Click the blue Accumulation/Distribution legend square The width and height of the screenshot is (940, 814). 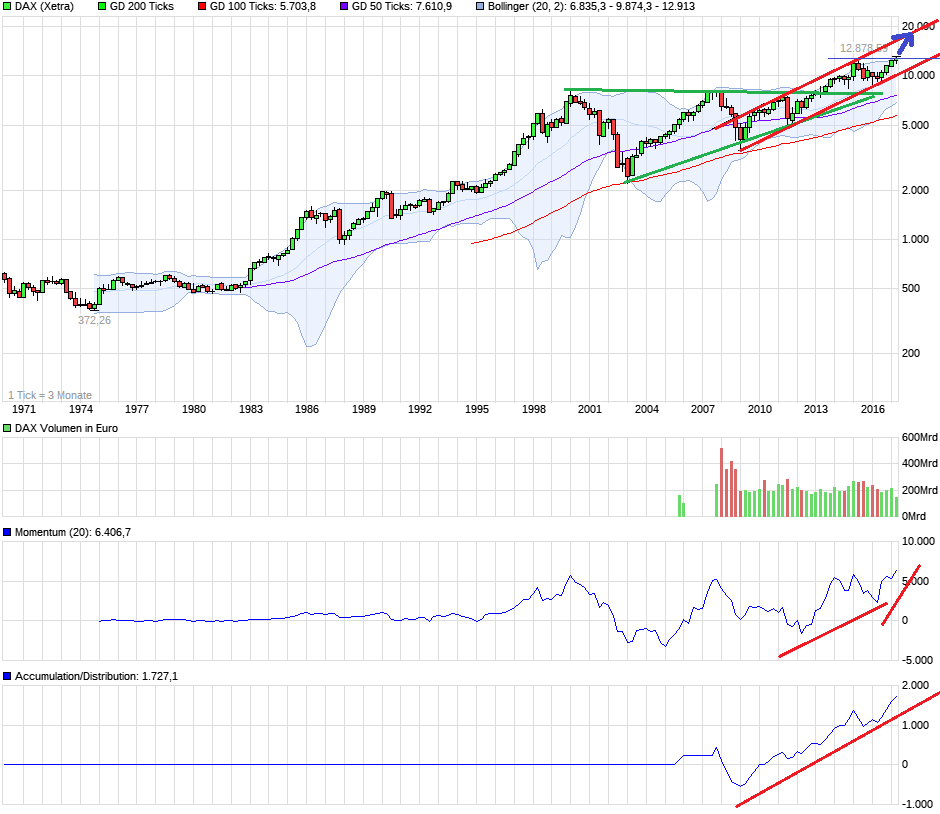[x=7, y=676]
